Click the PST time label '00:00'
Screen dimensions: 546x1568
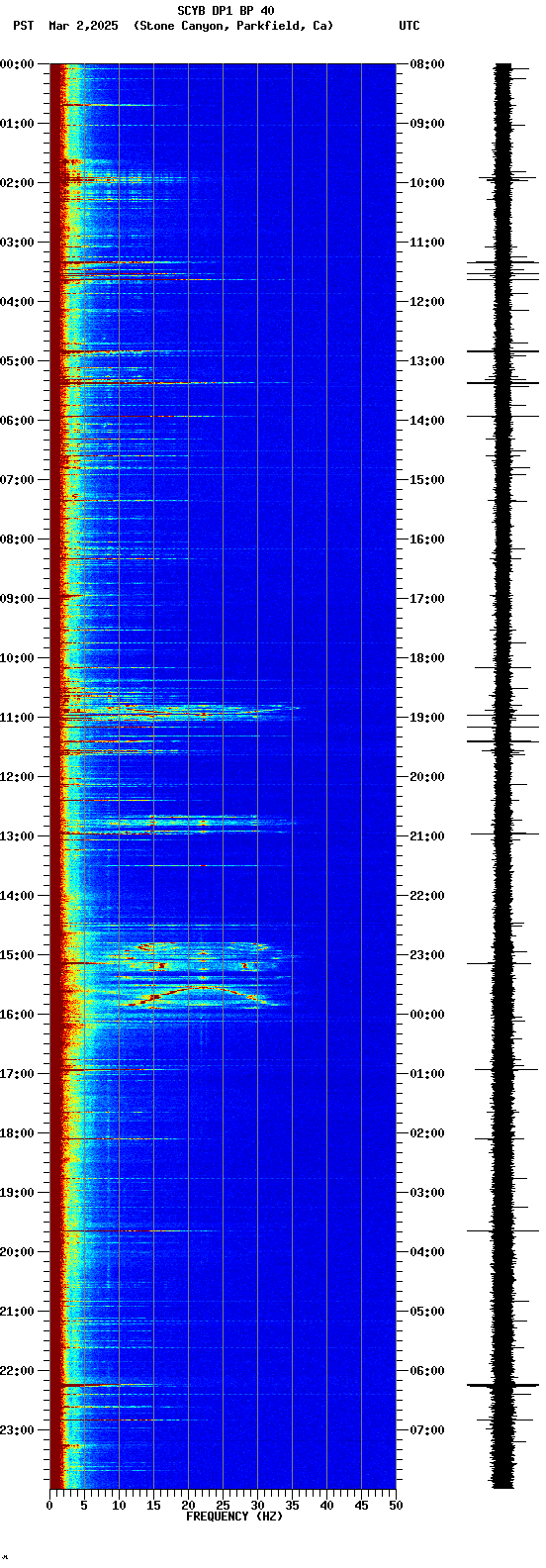[17, 64]
